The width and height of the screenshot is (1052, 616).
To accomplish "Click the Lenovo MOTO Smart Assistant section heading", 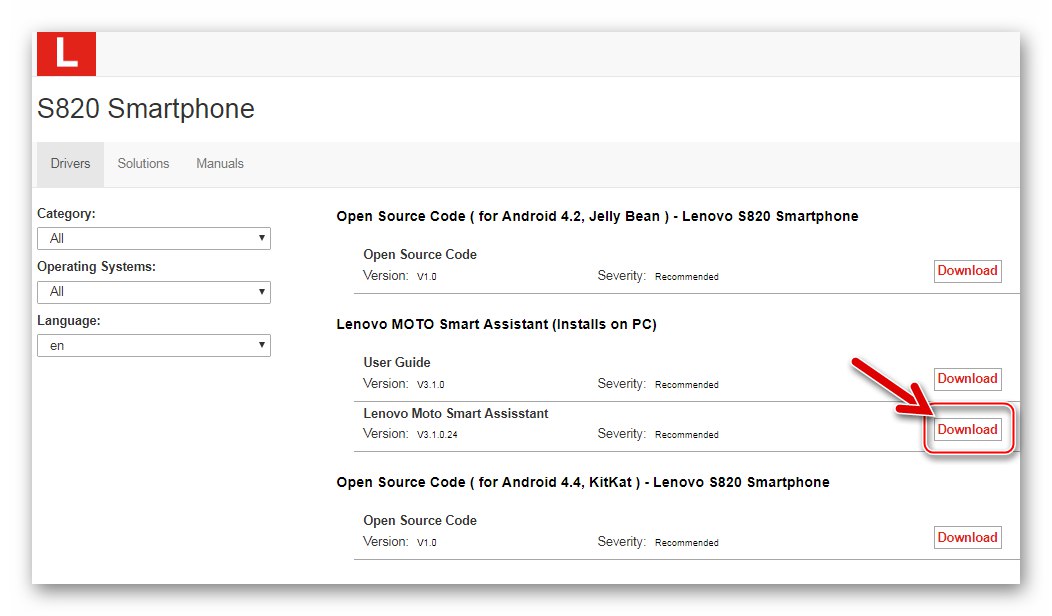I will point(496,324).
